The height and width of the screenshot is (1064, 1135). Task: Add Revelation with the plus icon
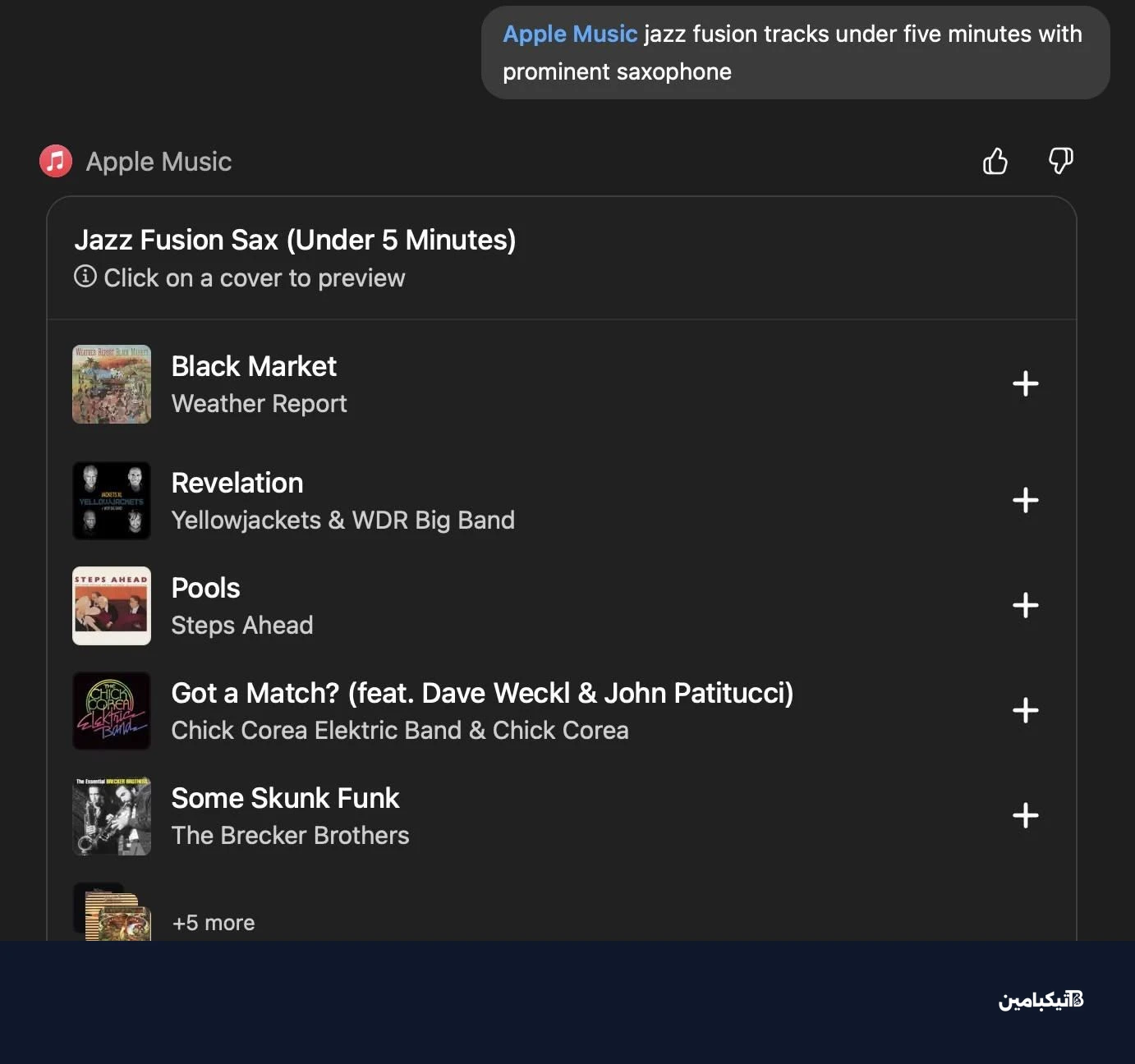click(x=1025, y=500)
